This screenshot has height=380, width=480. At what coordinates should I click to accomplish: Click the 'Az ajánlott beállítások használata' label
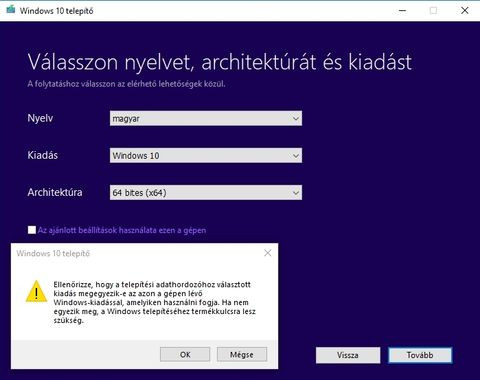click(122, 230)
